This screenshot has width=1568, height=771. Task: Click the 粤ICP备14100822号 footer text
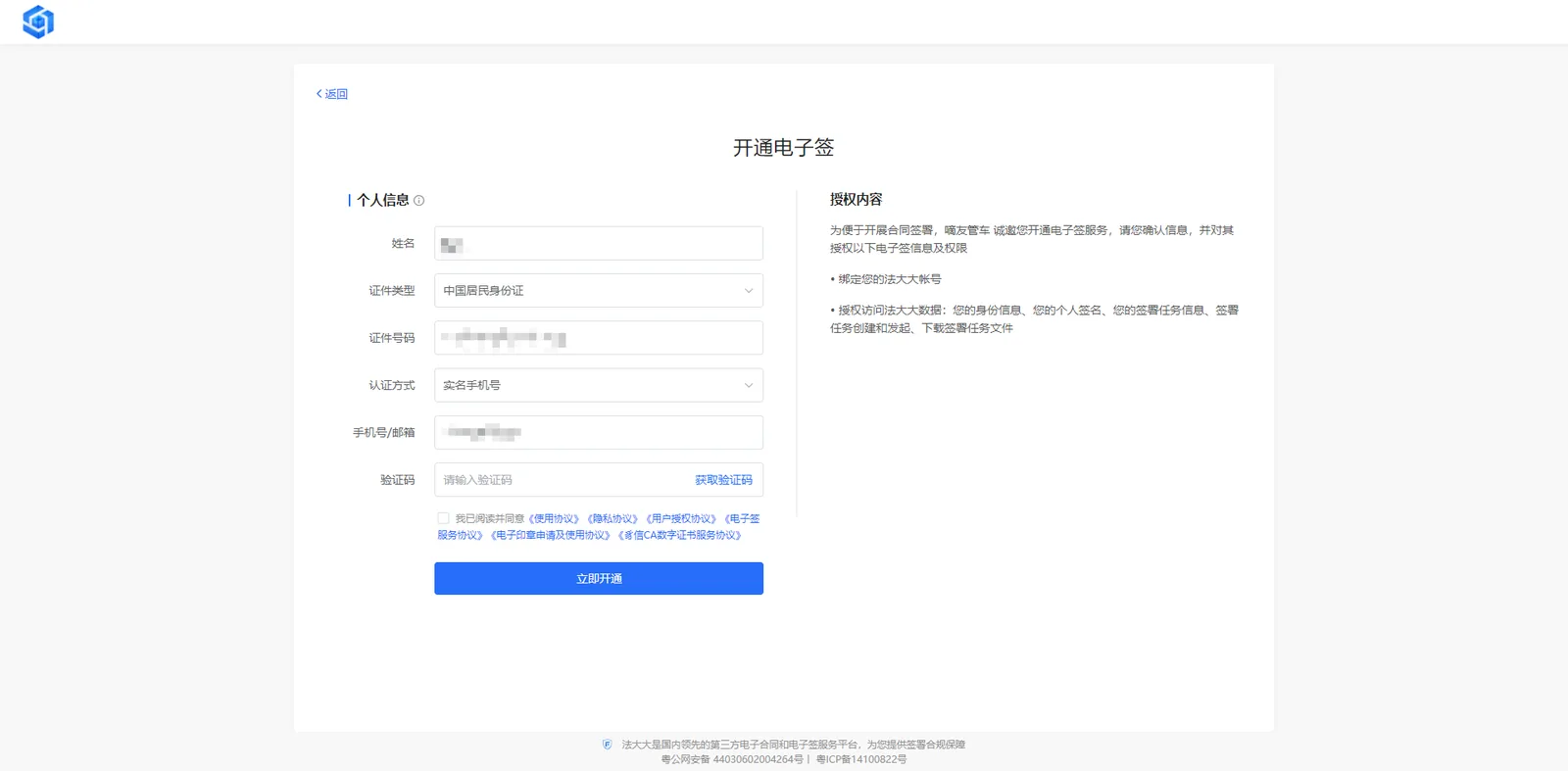(x=861, y=759)
